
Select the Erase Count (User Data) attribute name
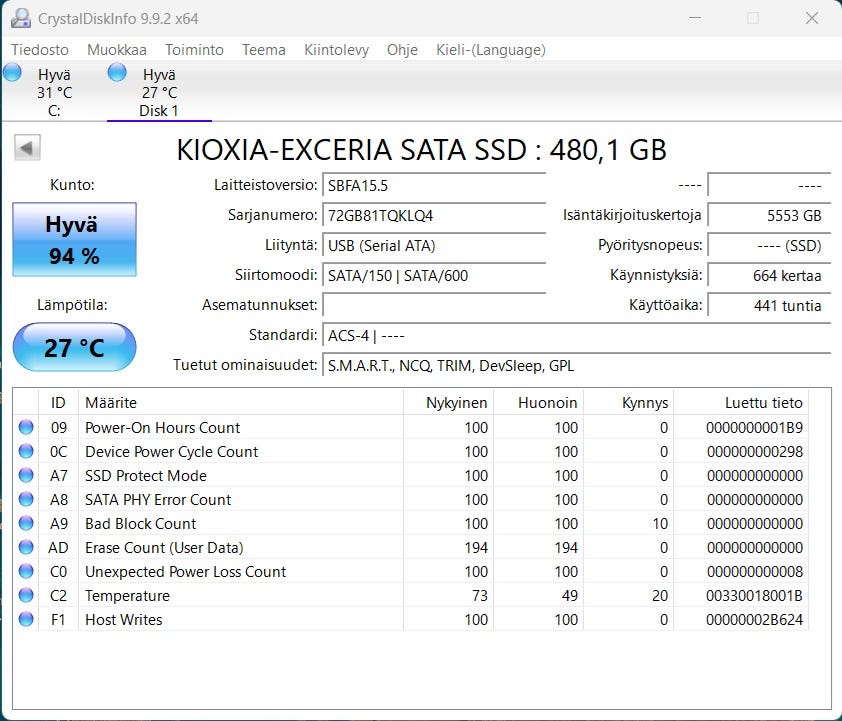[164, 548]
